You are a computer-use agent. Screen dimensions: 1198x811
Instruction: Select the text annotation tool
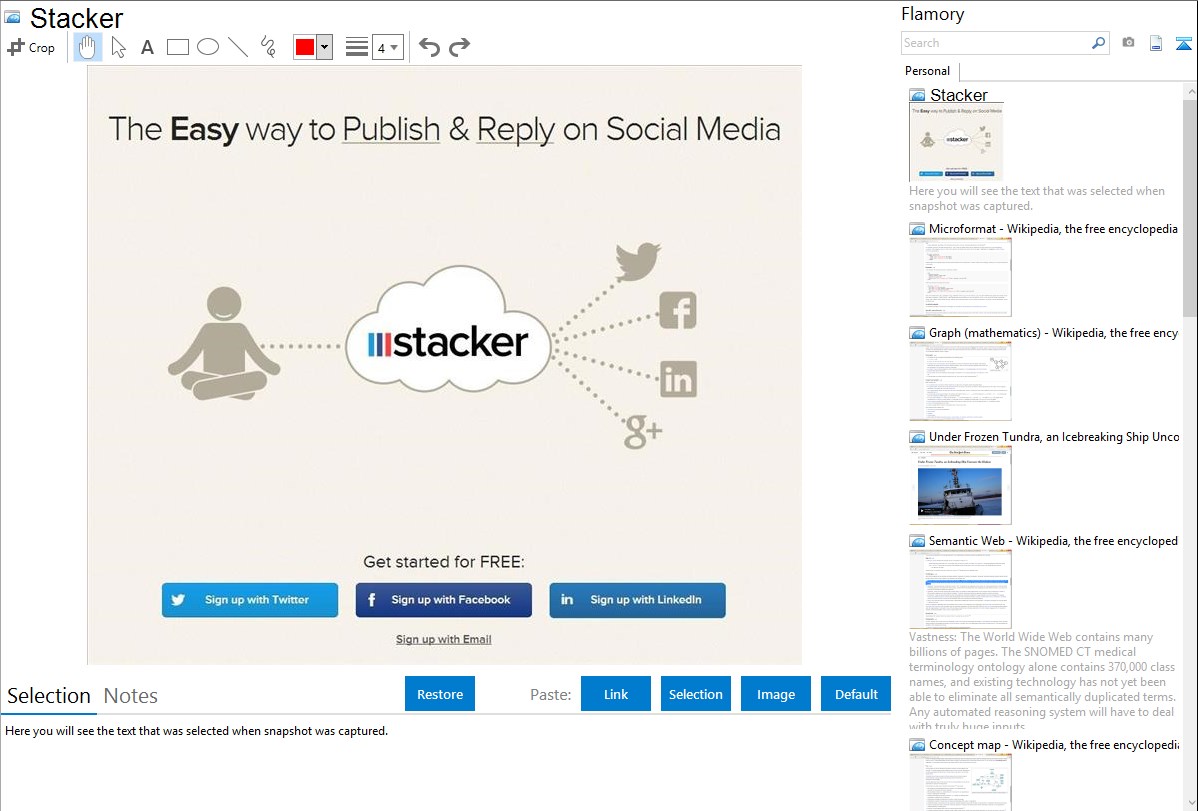coord(147,47)
